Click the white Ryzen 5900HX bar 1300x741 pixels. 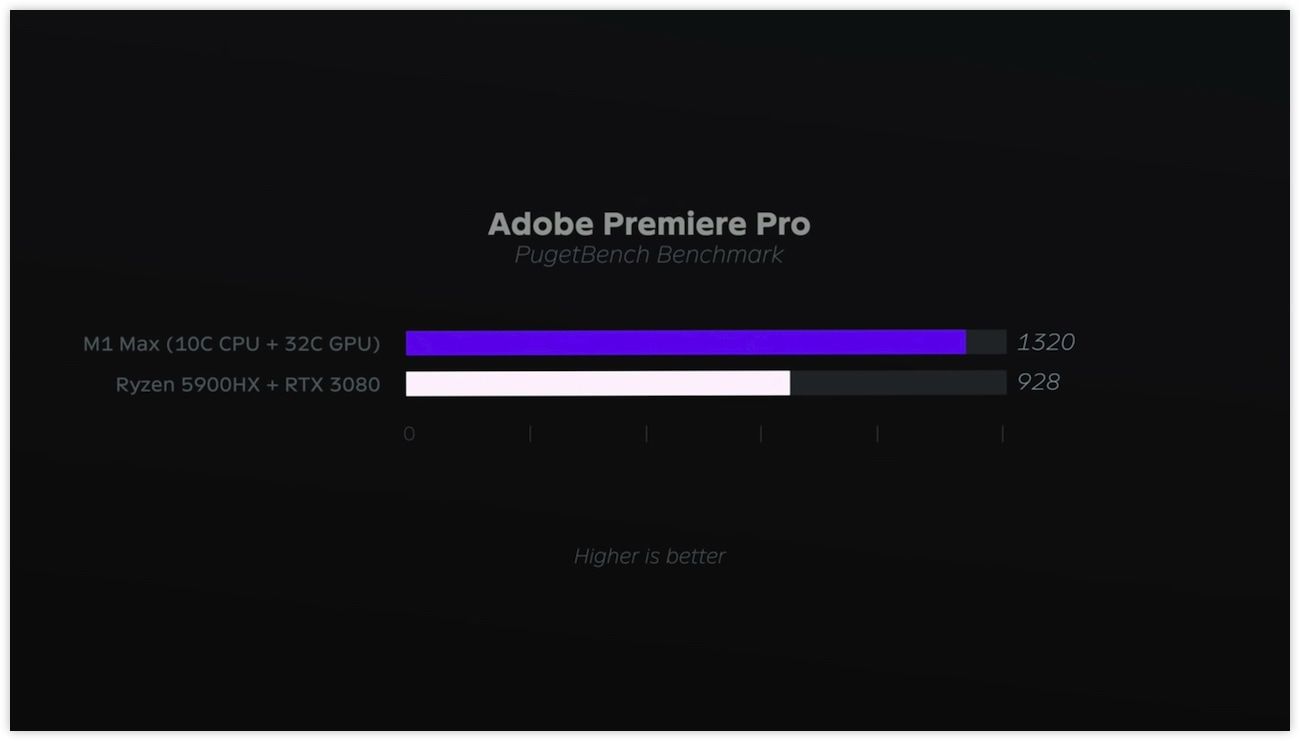598,383
